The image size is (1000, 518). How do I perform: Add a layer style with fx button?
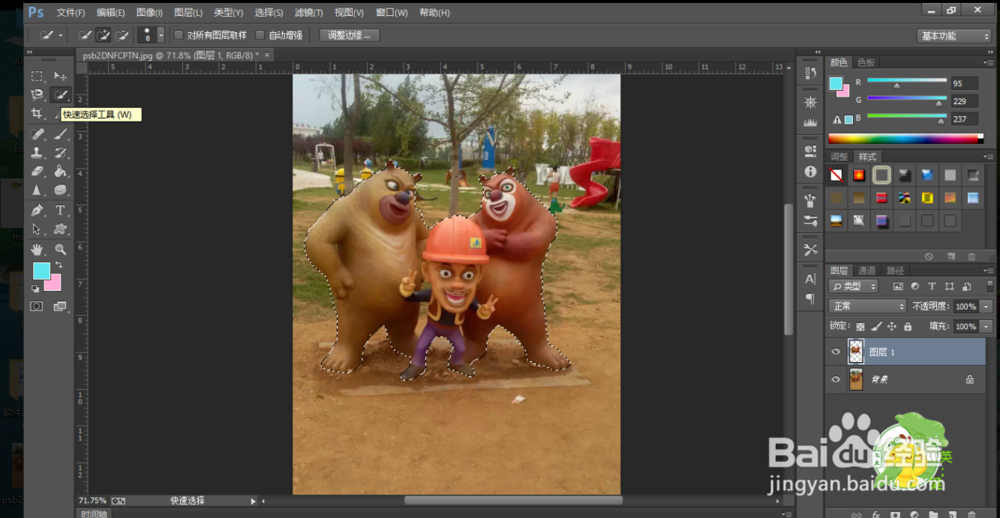876,514
